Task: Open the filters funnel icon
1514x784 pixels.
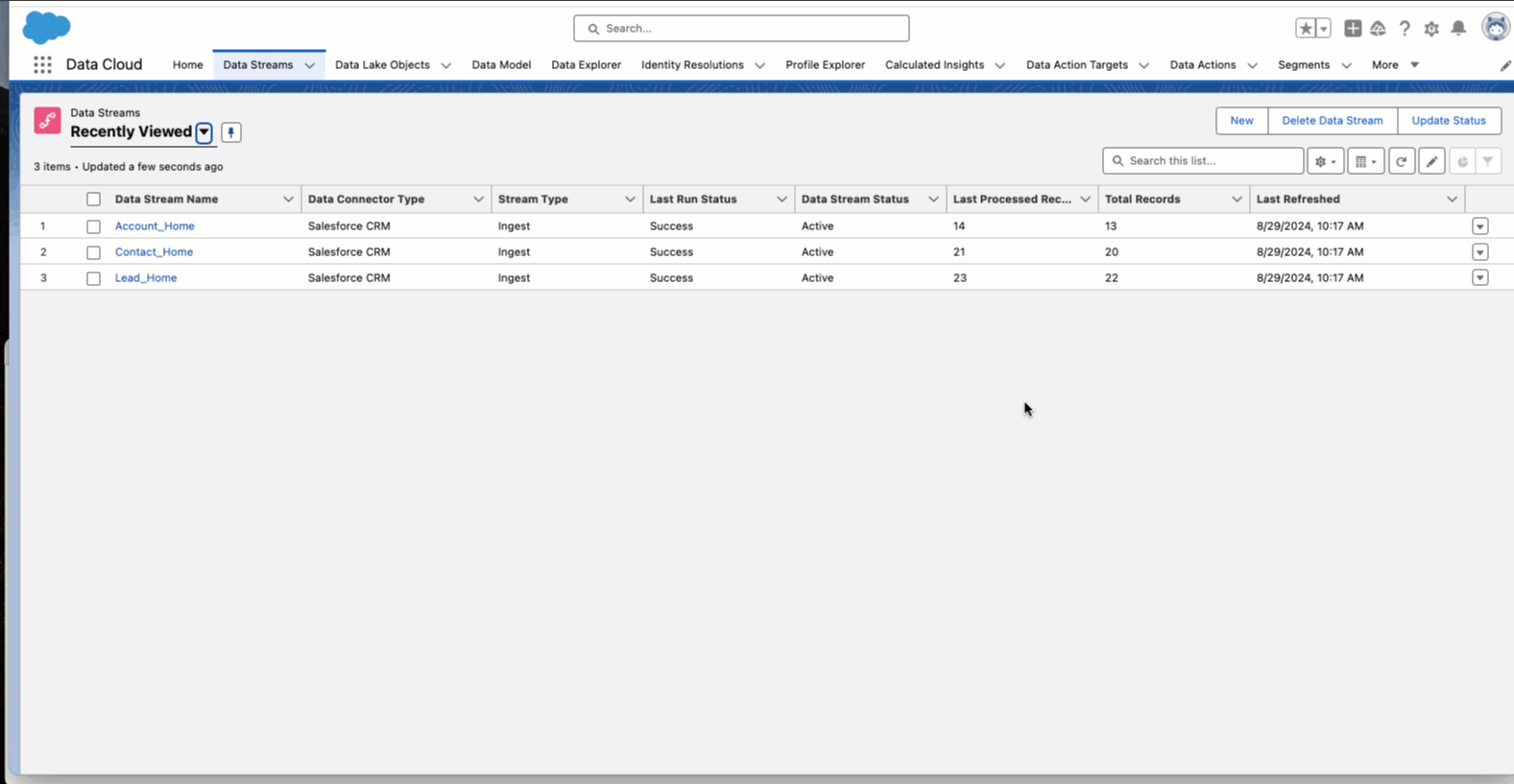Action: tap(1488, 161)
